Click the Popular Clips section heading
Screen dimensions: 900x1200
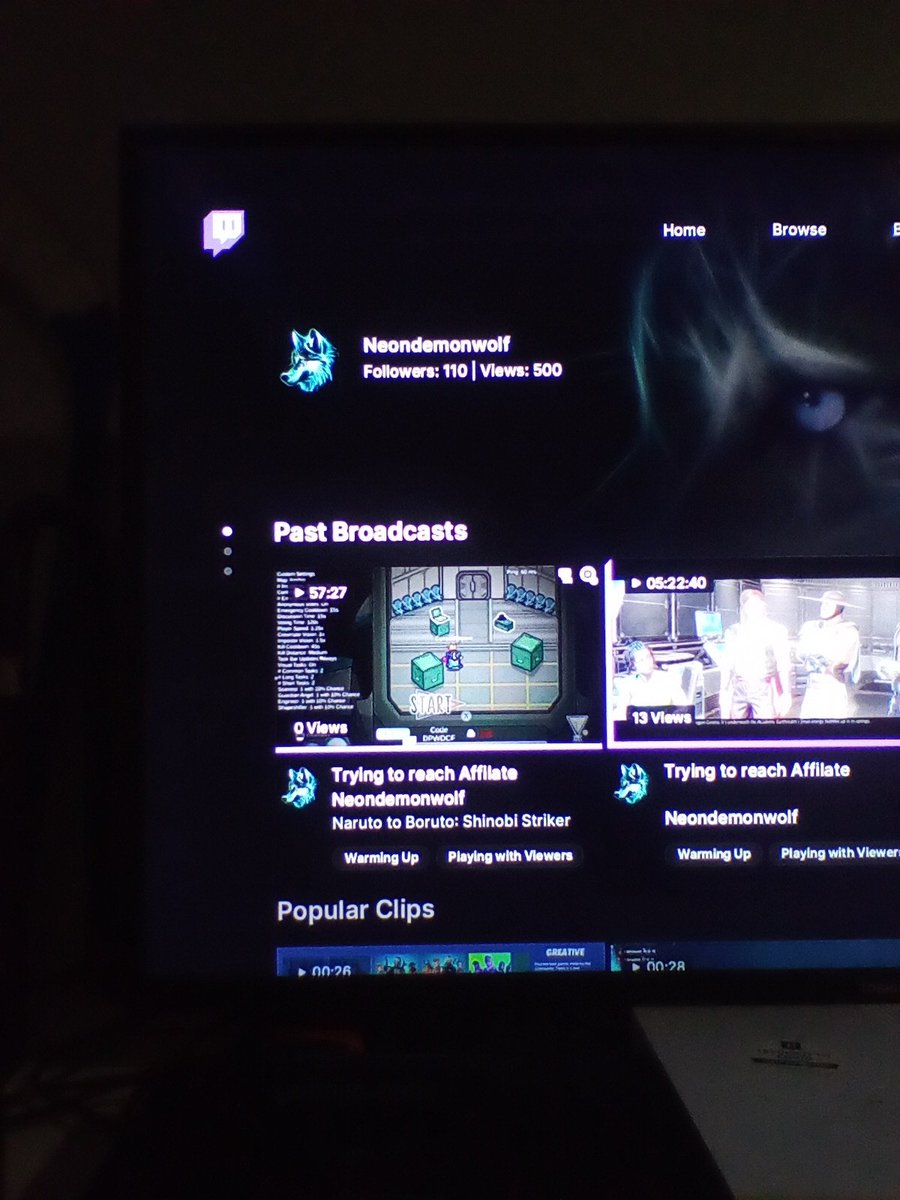[x=356, y=911]
